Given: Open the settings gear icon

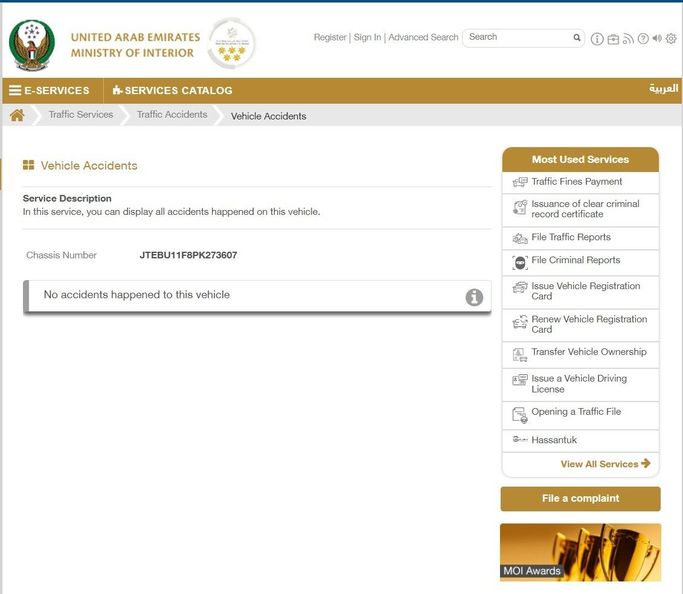Looking at the screenshot, I should [x=671, y=39].
